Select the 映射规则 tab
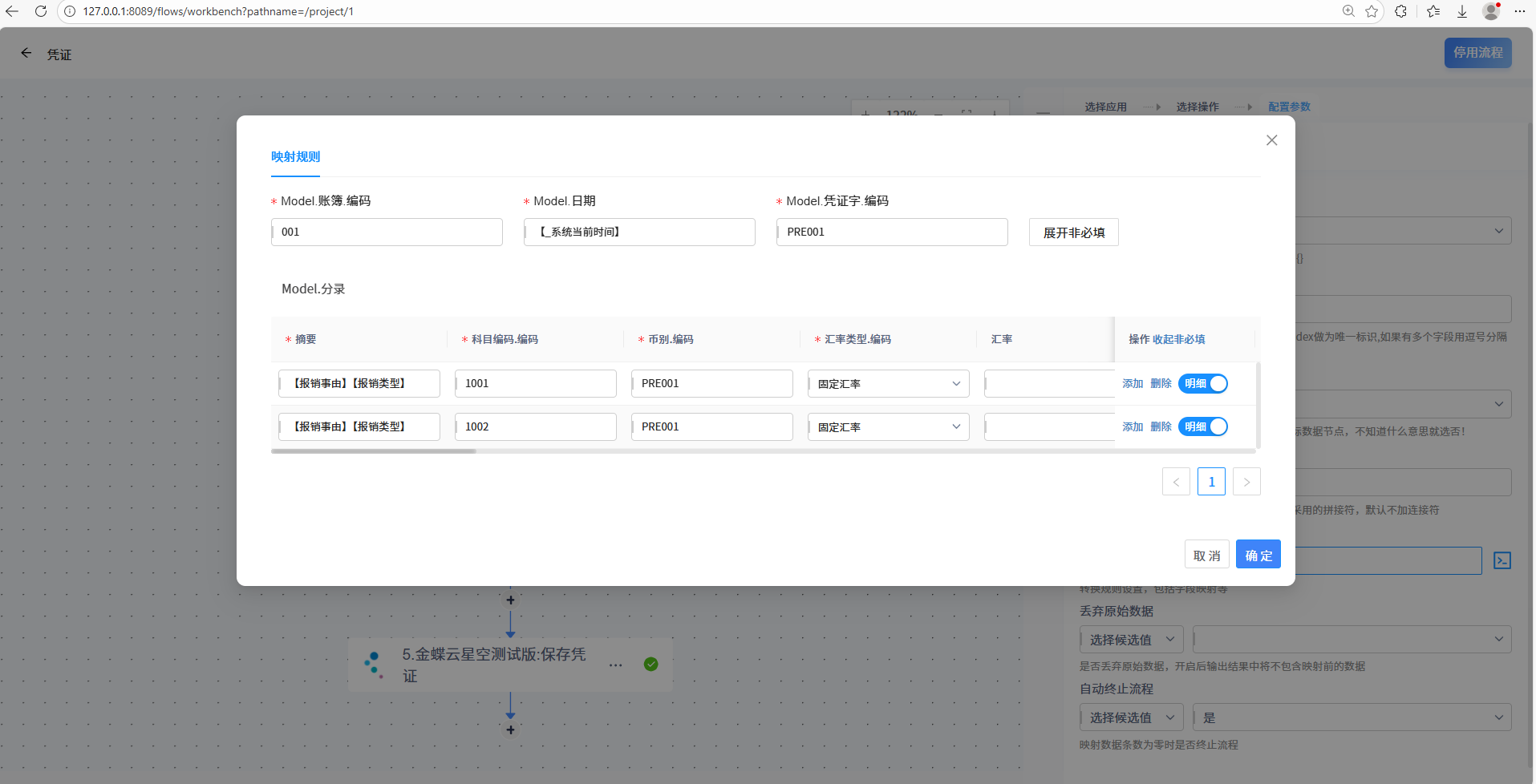 coord(295,157)
